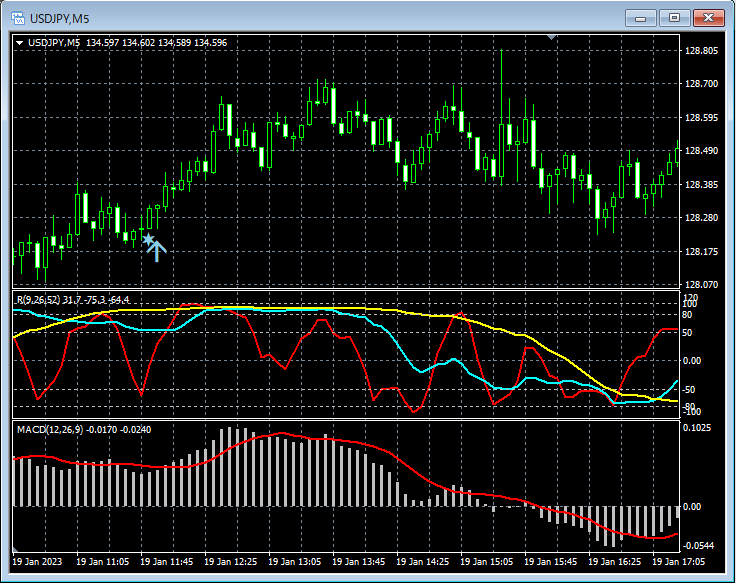The height and width of the screenshot is (583, 737).
Task: Click the OHLC price values in chart header
Action: click(x=156, y=43)
